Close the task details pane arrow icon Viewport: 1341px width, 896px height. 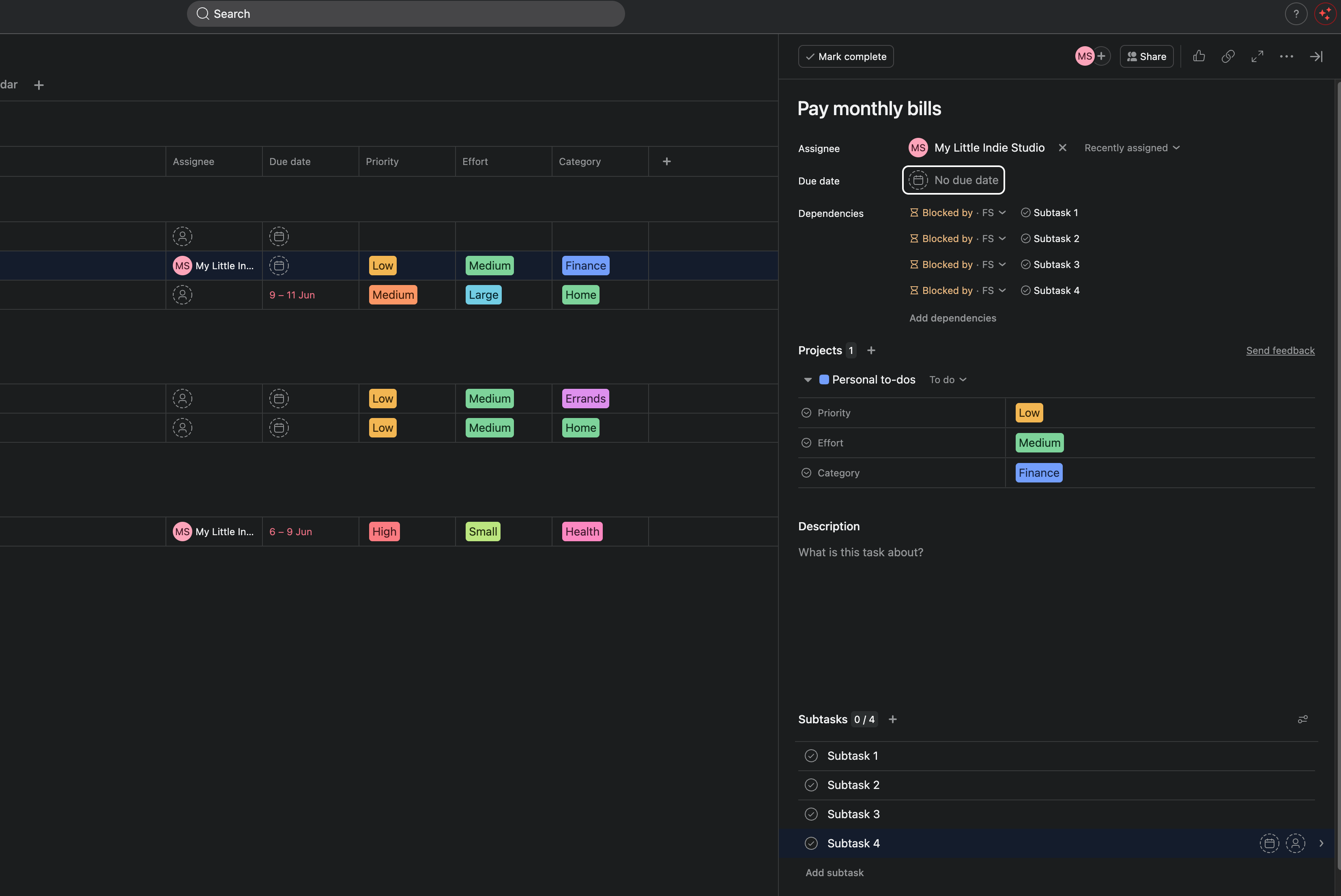(x=1316, y=56)
